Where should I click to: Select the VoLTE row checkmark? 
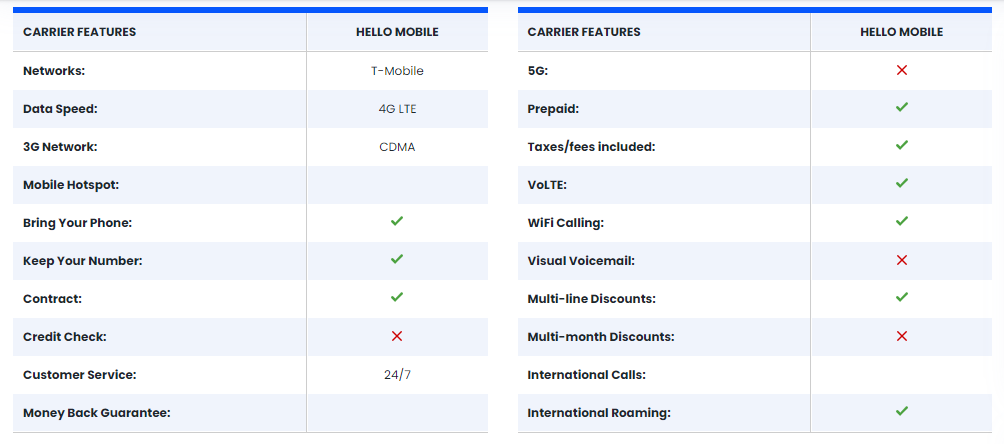click(902, 184)
